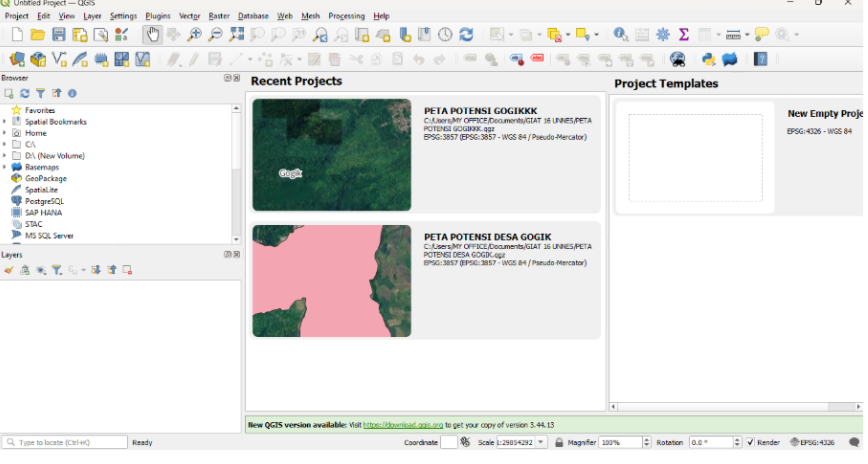Open the Processing Toolbox gear icon
The height and width of the screenshot is (464, 868).
pos(663,34)
